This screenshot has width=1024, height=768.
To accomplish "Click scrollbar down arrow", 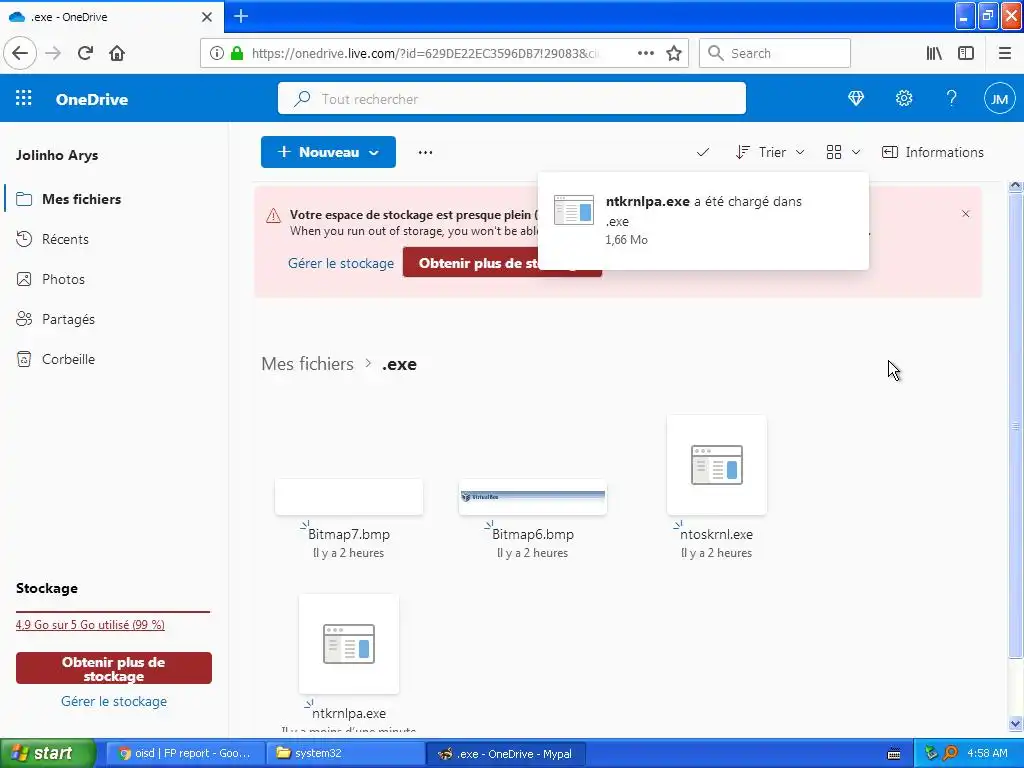I will 1015,724.
